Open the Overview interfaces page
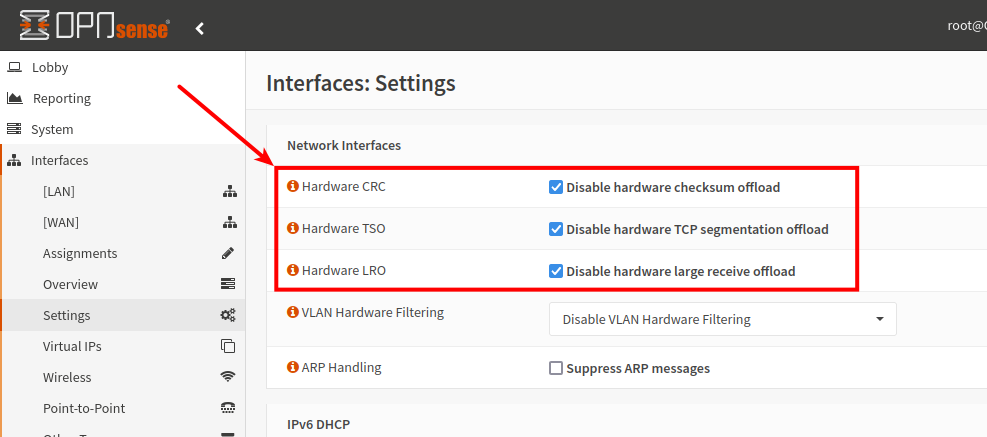This screenshot has width=987, height=437. [70, 284]
